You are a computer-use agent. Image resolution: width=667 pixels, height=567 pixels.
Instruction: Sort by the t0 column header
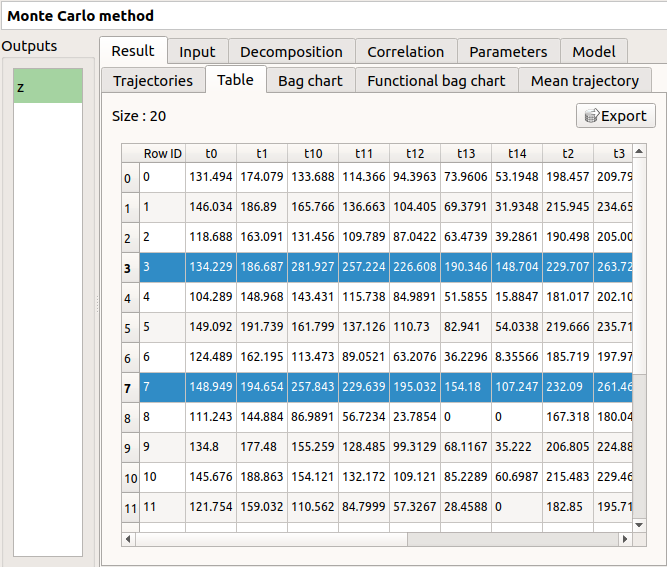coord(211,154)
